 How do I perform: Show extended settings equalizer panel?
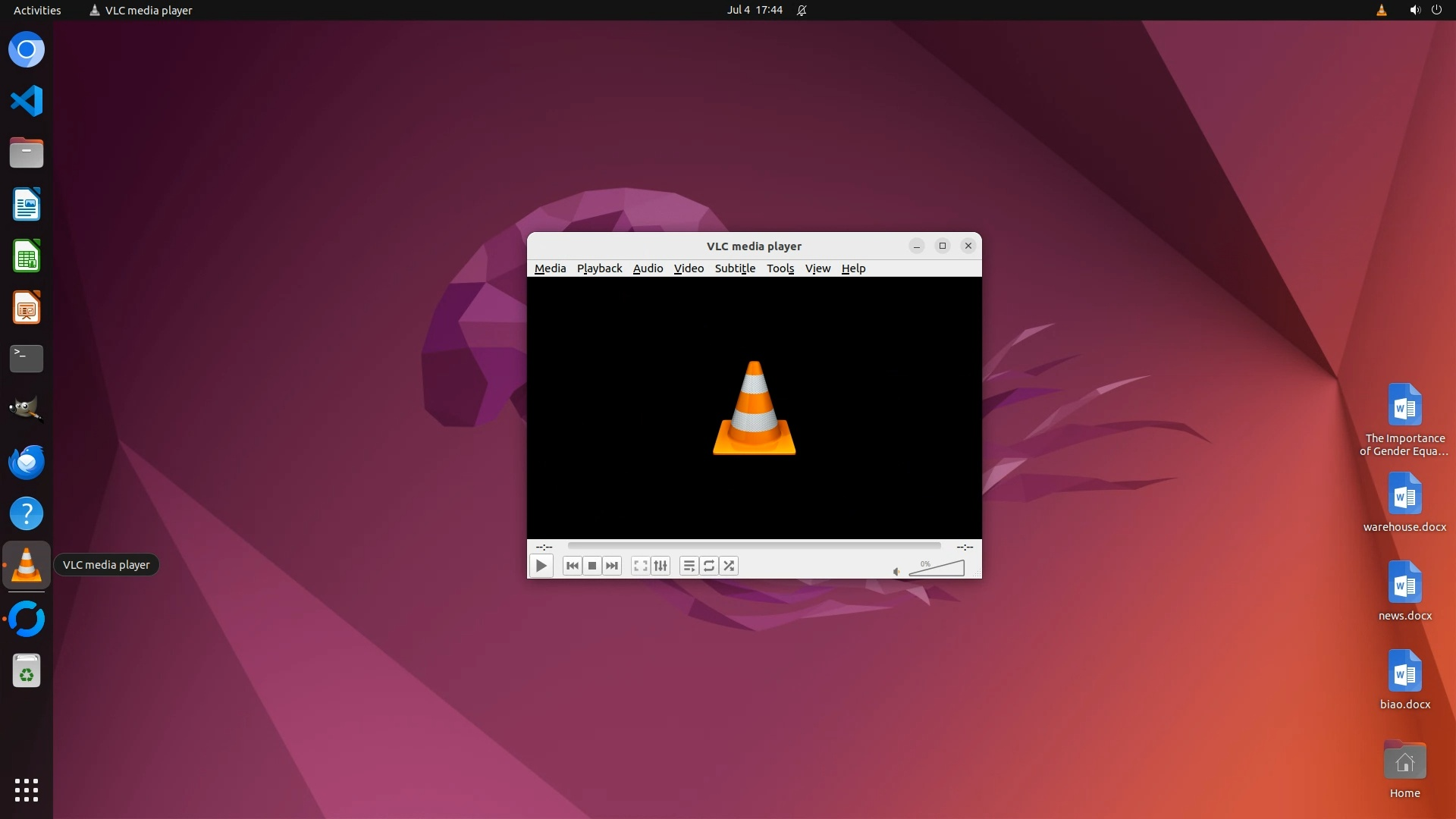661,566
